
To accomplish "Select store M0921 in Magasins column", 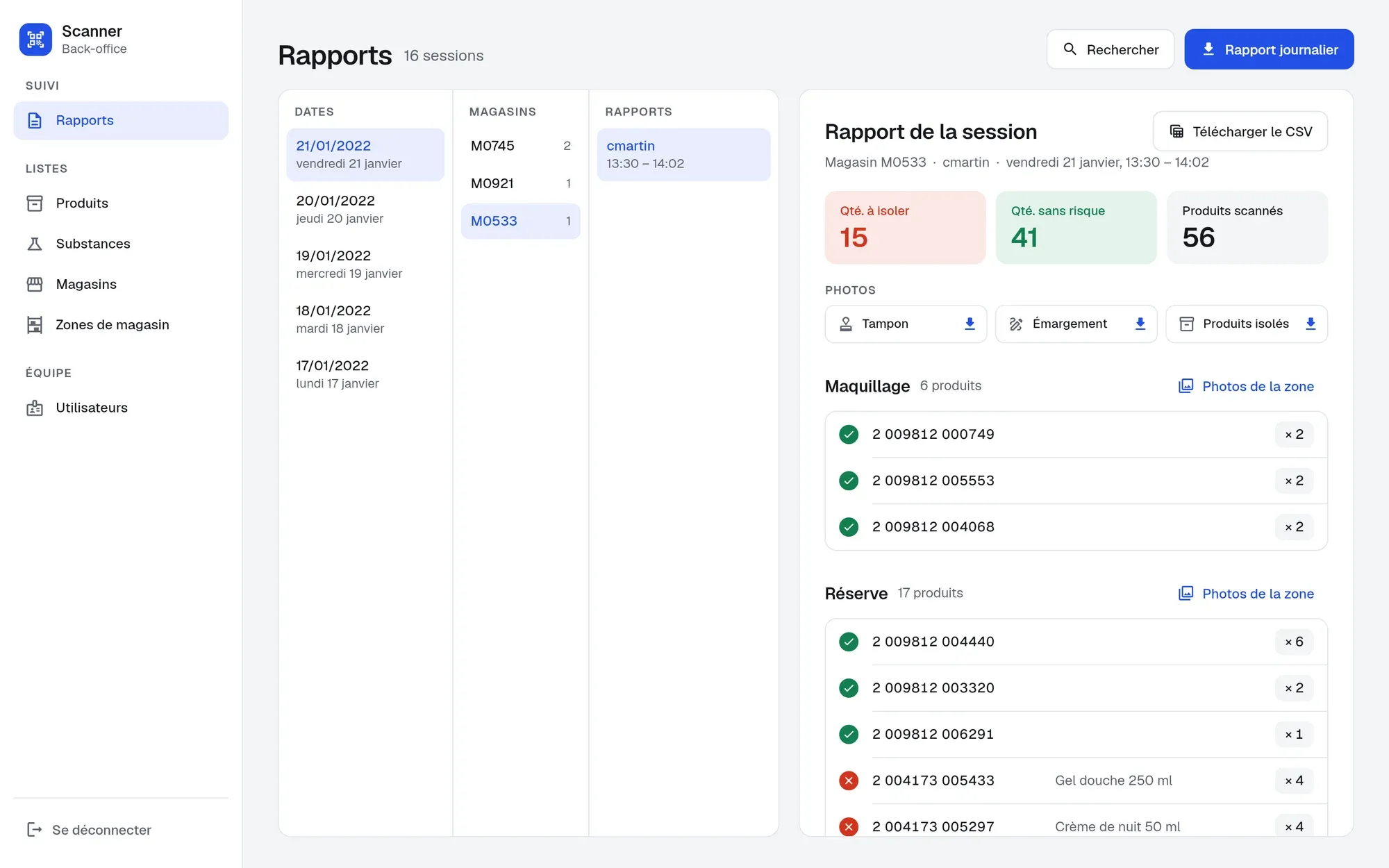I will click(x=521, y=183).
